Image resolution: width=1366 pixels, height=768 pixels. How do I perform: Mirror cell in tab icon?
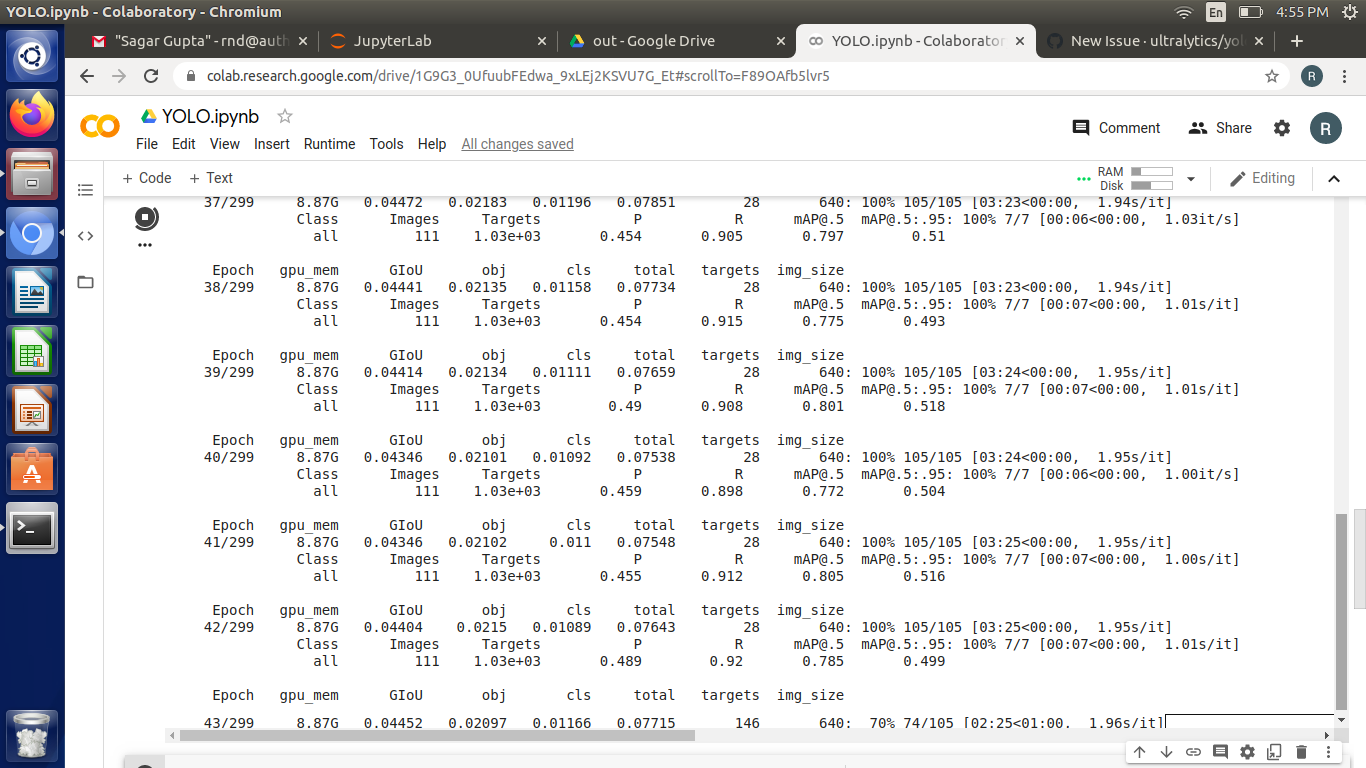[x=1274, y=752]
